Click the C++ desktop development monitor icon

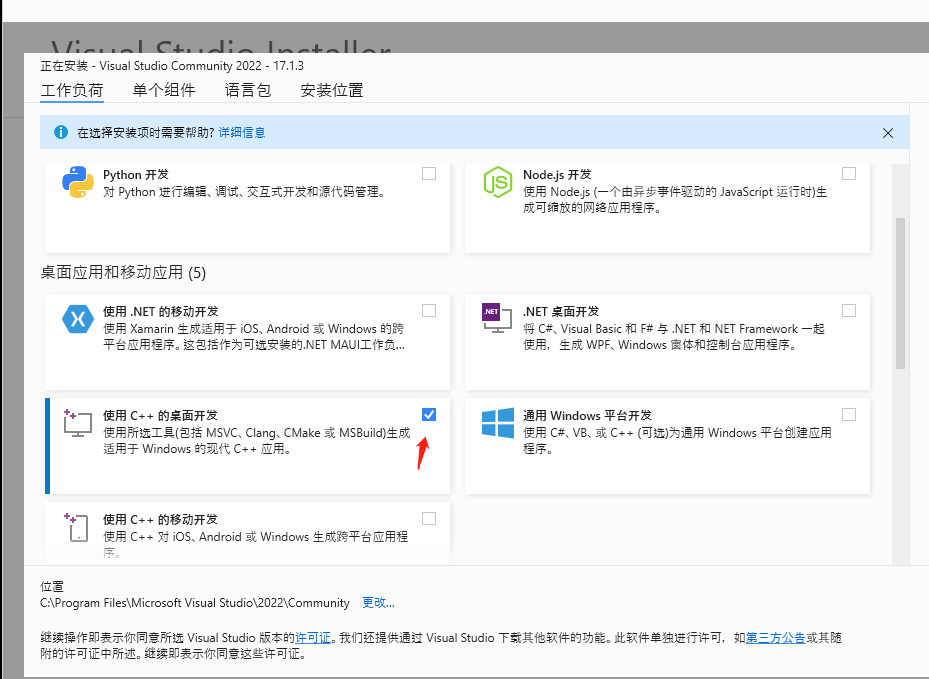(78, 423)
